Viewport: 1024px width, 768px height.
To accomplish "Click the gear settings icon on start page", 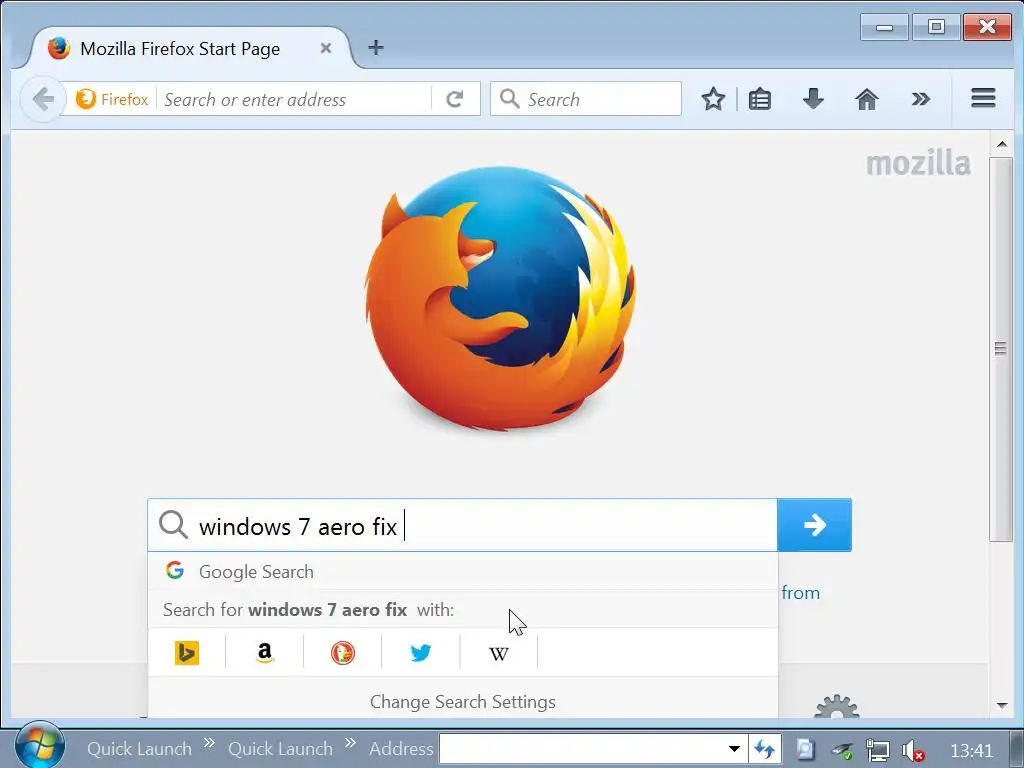I will [837, 707].
